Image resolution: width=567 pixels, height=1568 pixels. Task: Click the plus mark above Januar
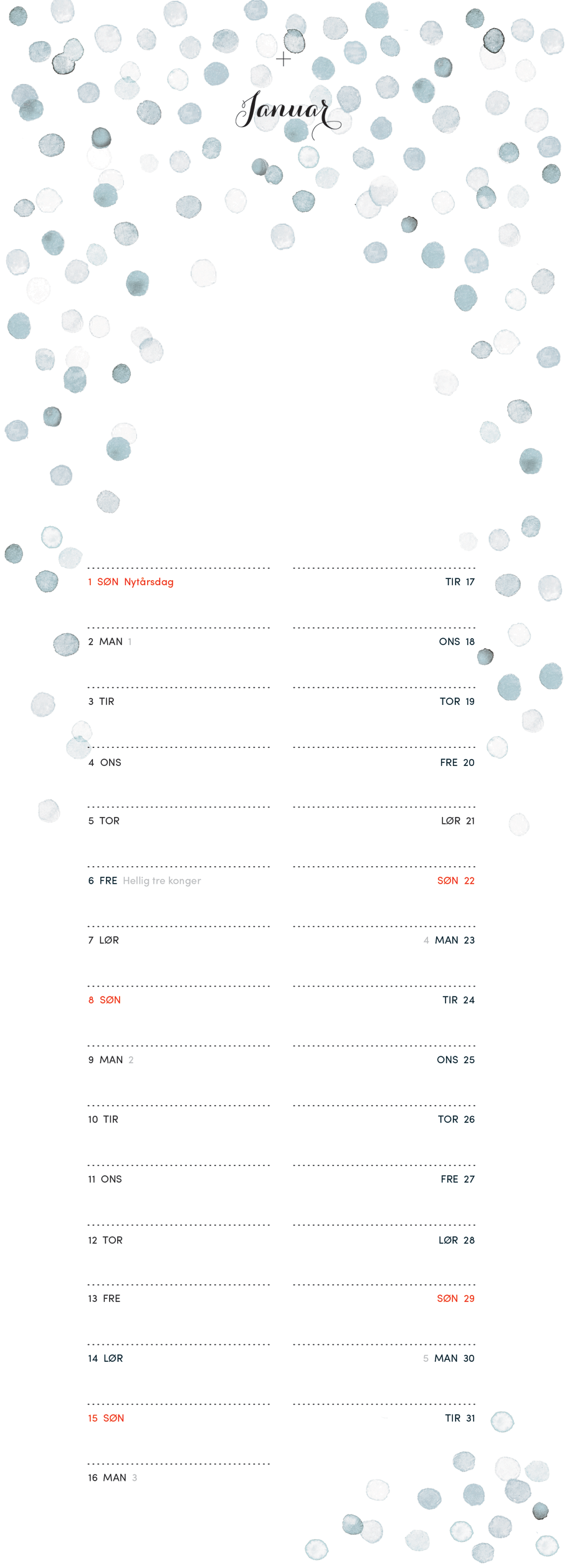point(283,60)
